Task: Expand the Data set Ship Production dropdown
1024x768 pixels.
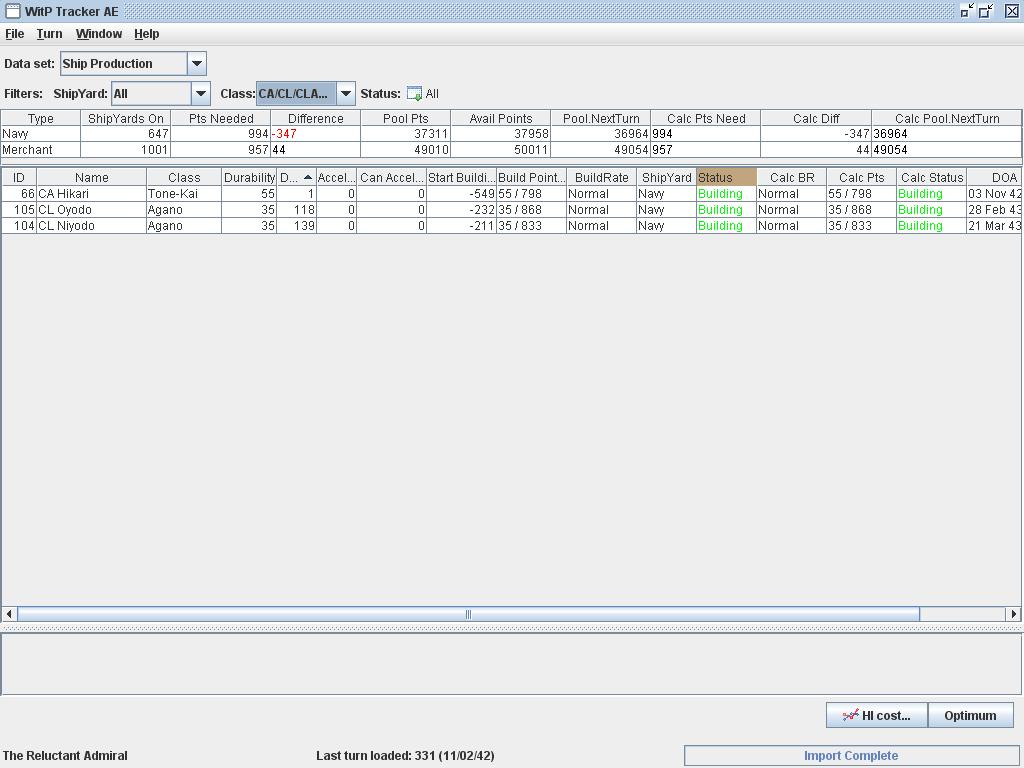Action: click(197, 63)
